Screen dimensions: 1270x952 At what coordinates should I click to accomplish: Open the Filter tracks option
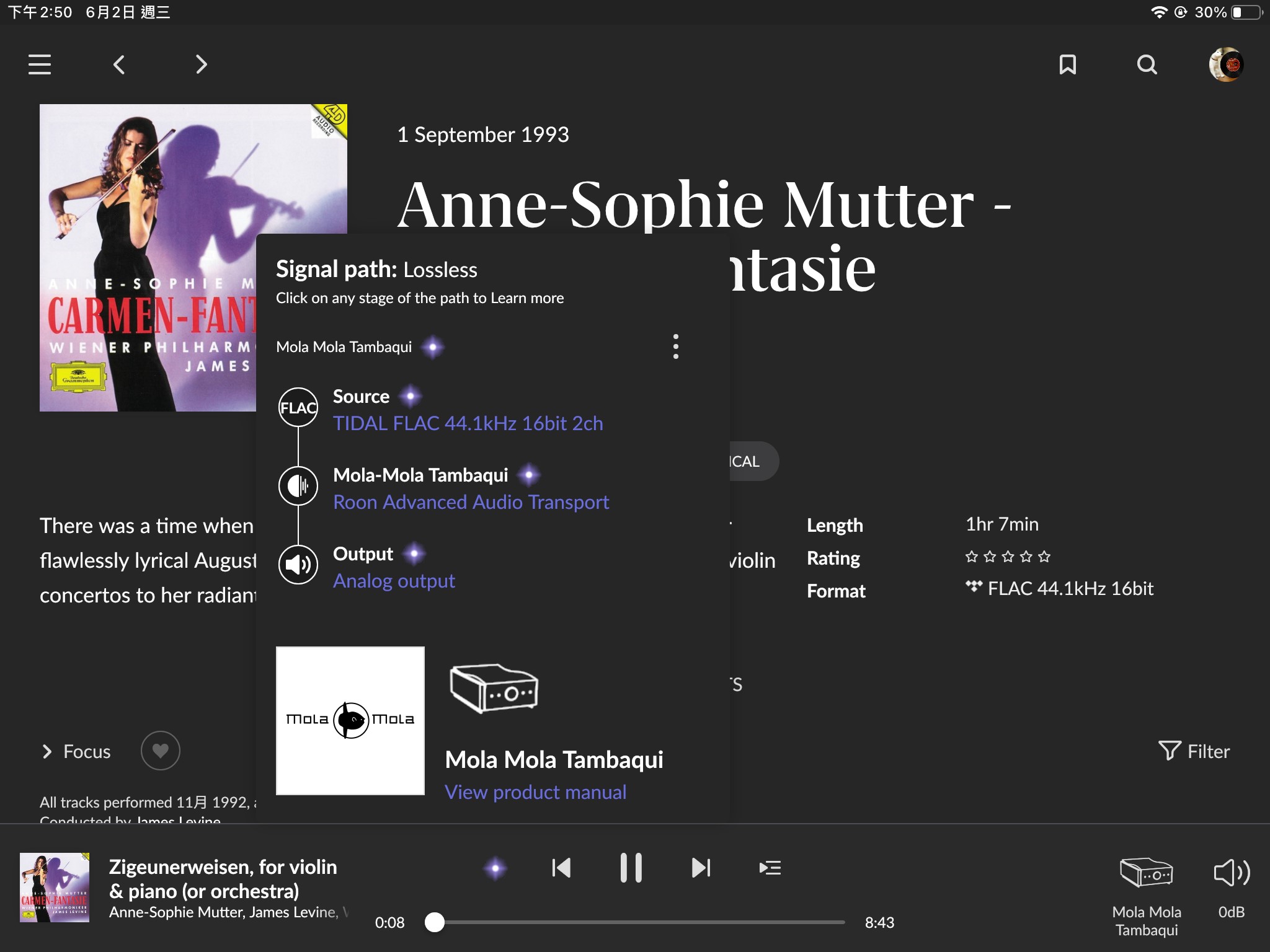pyautogui.click(x=1194, y=751)
